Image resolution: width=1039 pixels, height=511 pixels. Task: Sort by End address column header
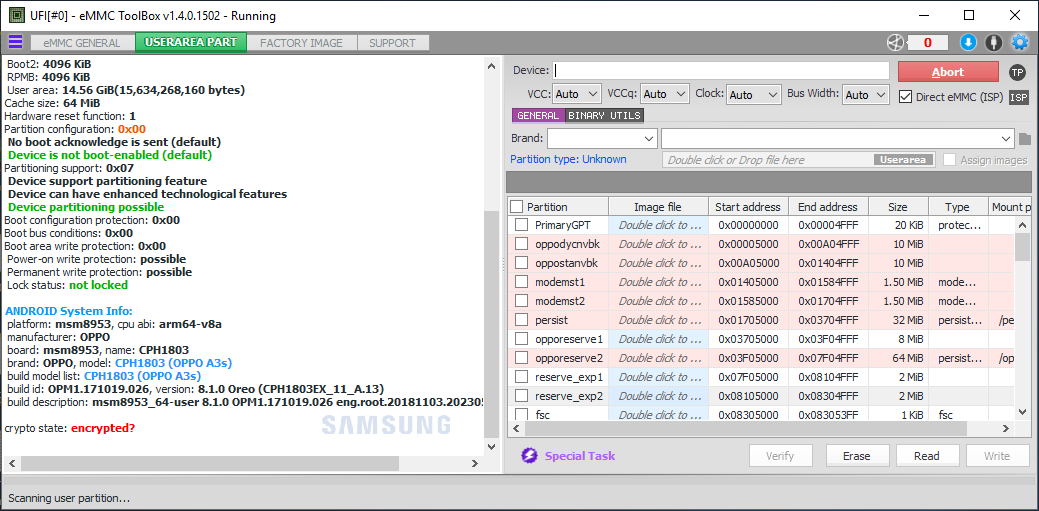828,207
